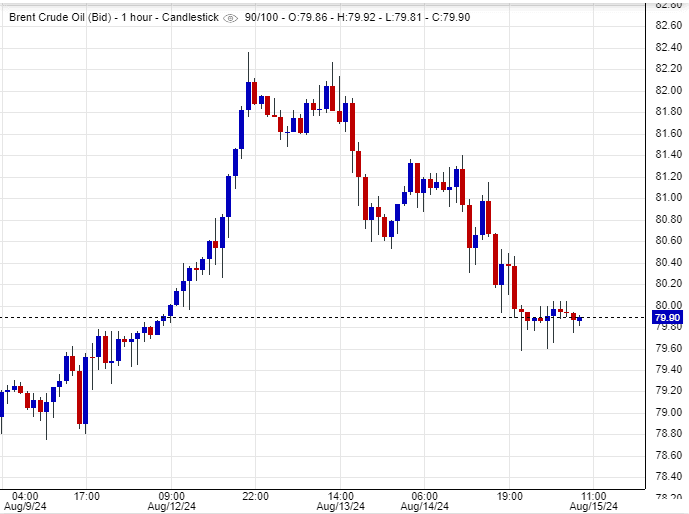689x514 pixels.
Task: Toggle the eye visibility icon beside Candlestick
Action: 231,18
